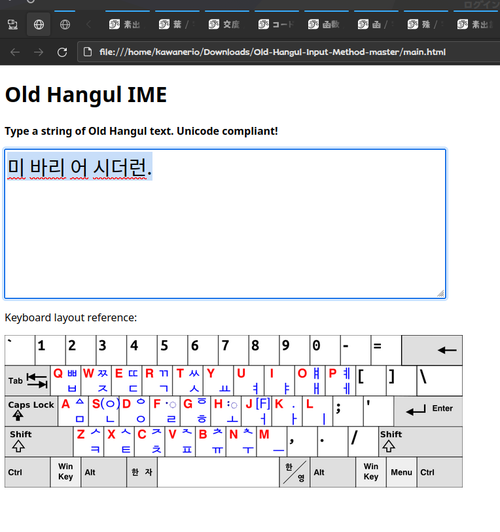Click the Z key with ㅋ
500x532 pixels.
89,441
